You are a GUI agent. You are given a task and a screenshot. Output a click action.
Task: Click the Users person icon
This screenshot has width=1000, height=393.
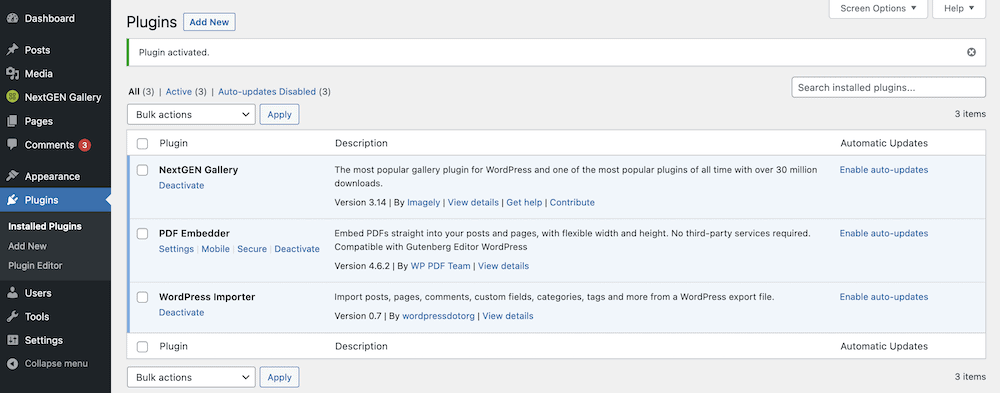[x=12, y=293]
